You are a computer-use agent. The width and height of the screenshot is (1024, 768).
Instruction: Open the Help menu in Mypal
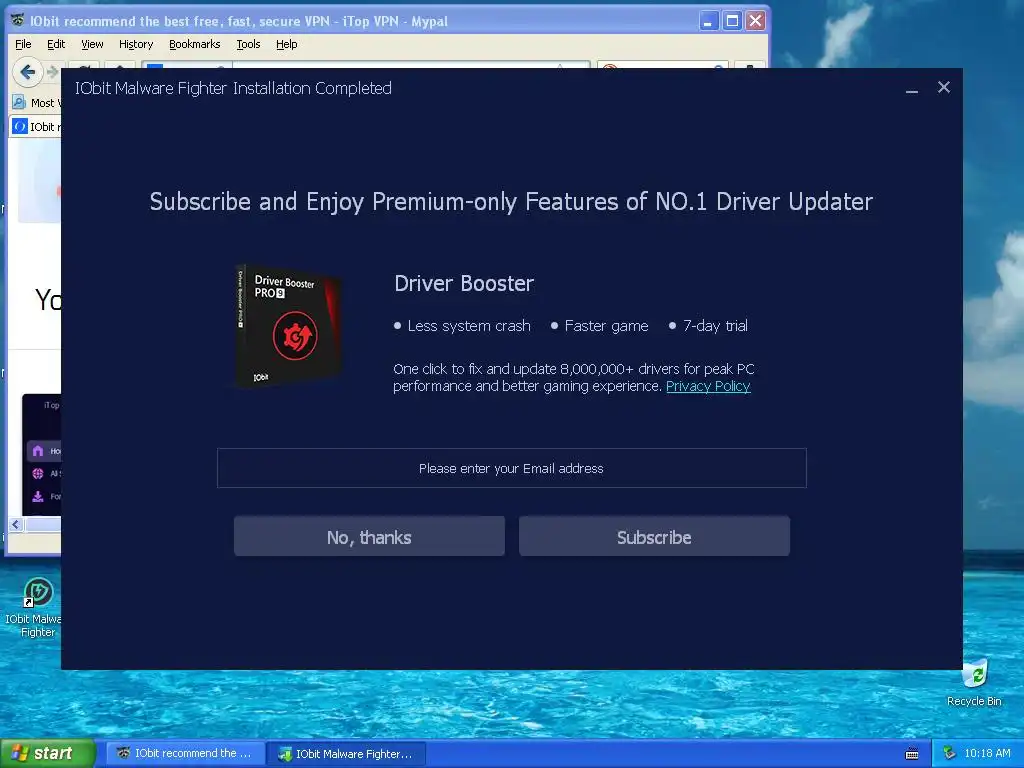coord(286,44)
